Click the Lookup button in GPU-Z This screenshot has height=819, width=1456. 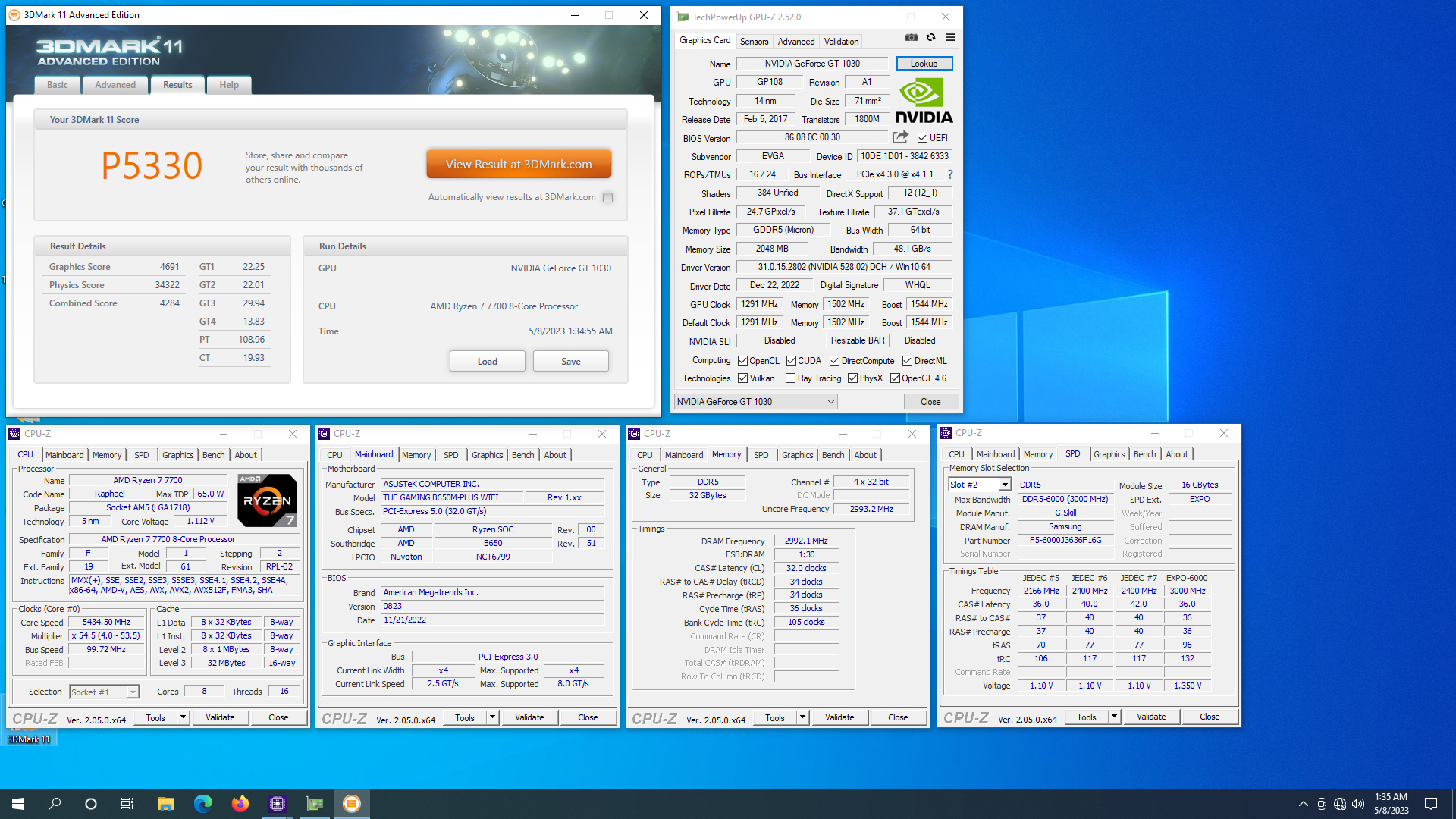924,64
